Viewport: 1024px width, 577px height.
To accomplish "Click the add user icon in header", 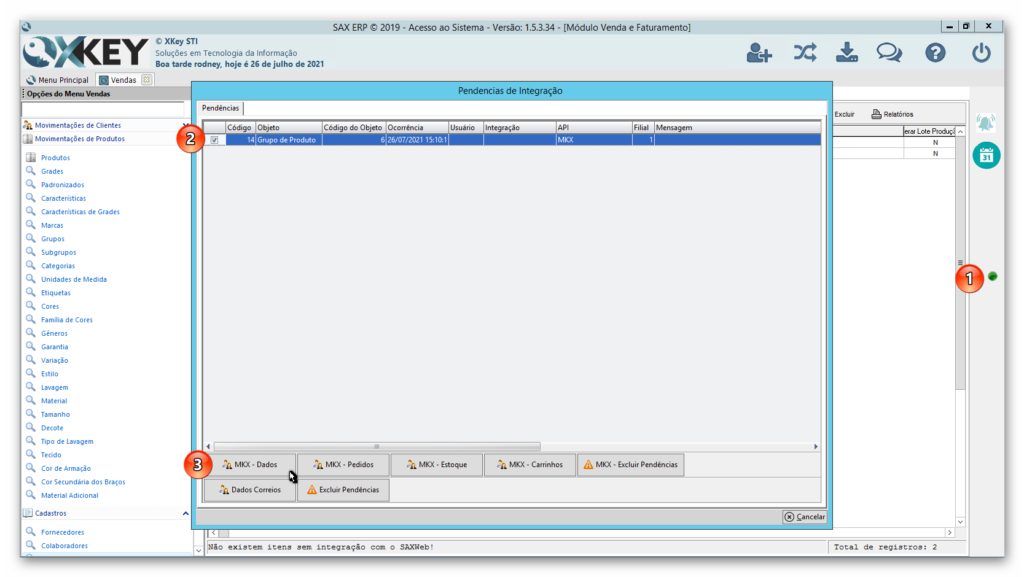I will (x=759, y=53).
